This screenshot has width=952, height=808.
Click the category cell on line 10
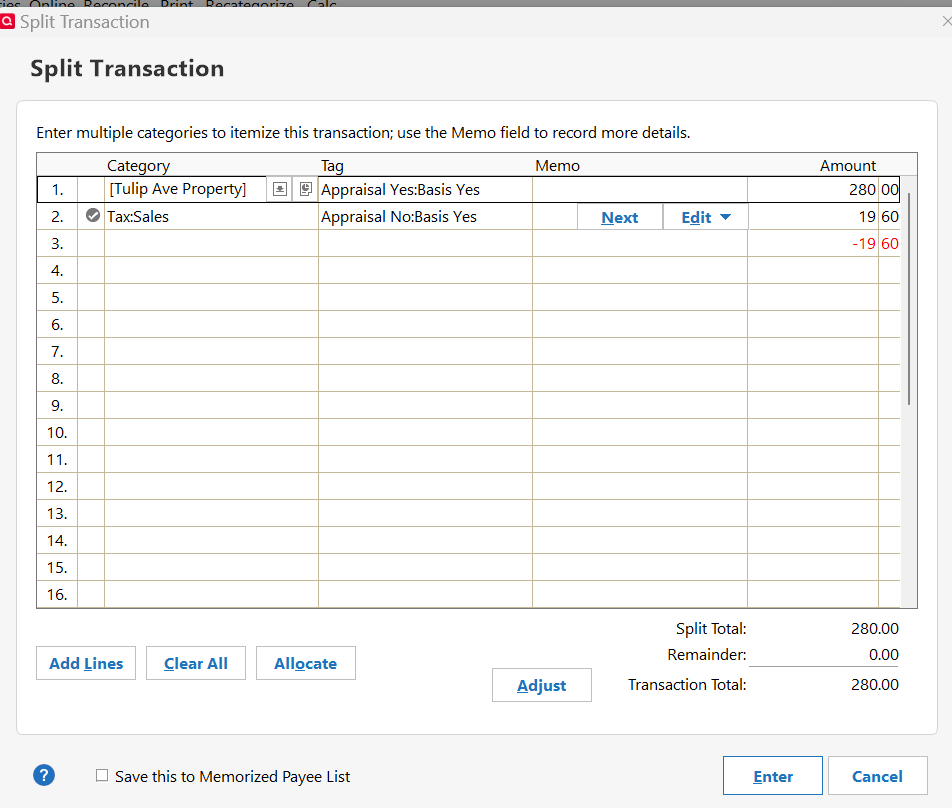211,432
